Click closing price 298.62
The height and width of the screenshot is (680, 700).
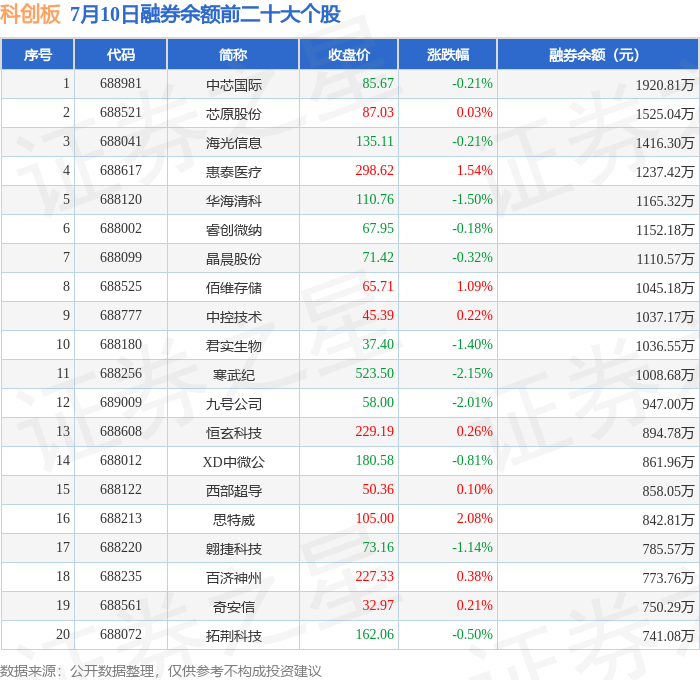pos(375,170)
